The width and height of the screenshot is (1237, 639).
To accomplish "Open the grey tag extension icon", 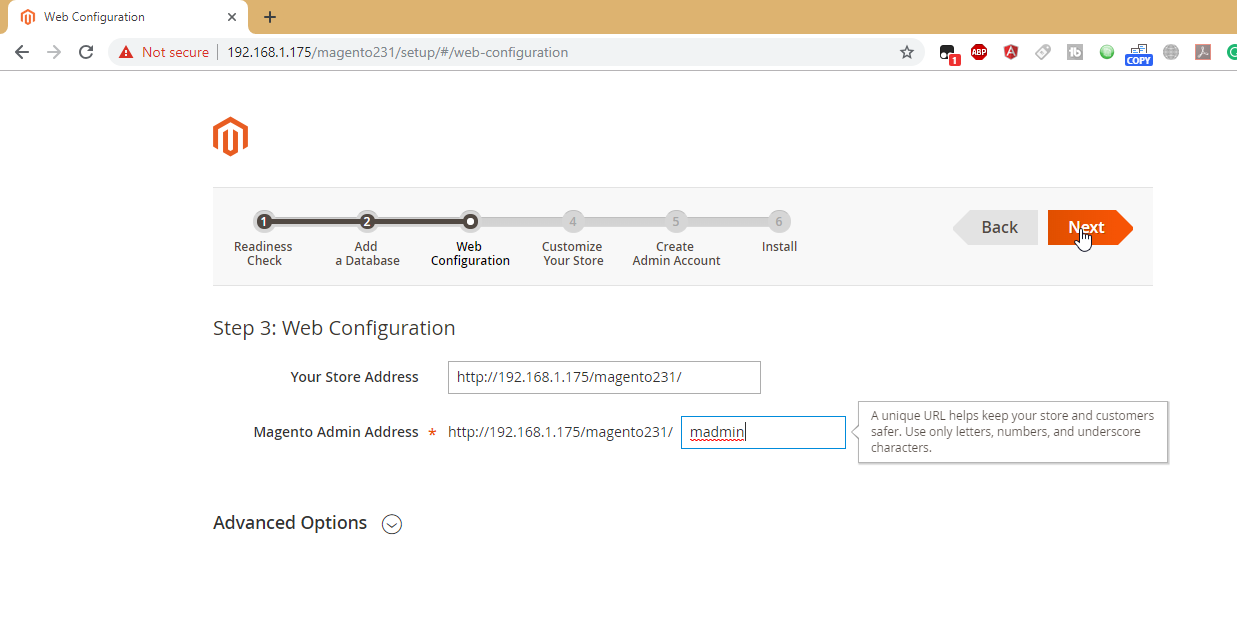I will tap(1043, 52).
